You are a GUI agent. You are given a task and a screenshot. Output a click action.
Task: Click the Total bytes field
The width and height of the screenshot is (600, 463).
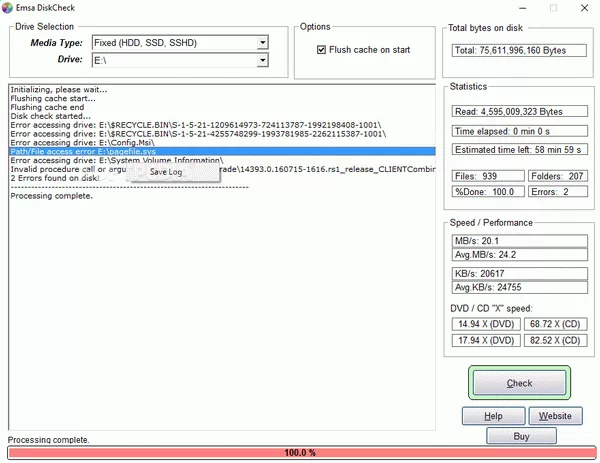tap(519, 51)
